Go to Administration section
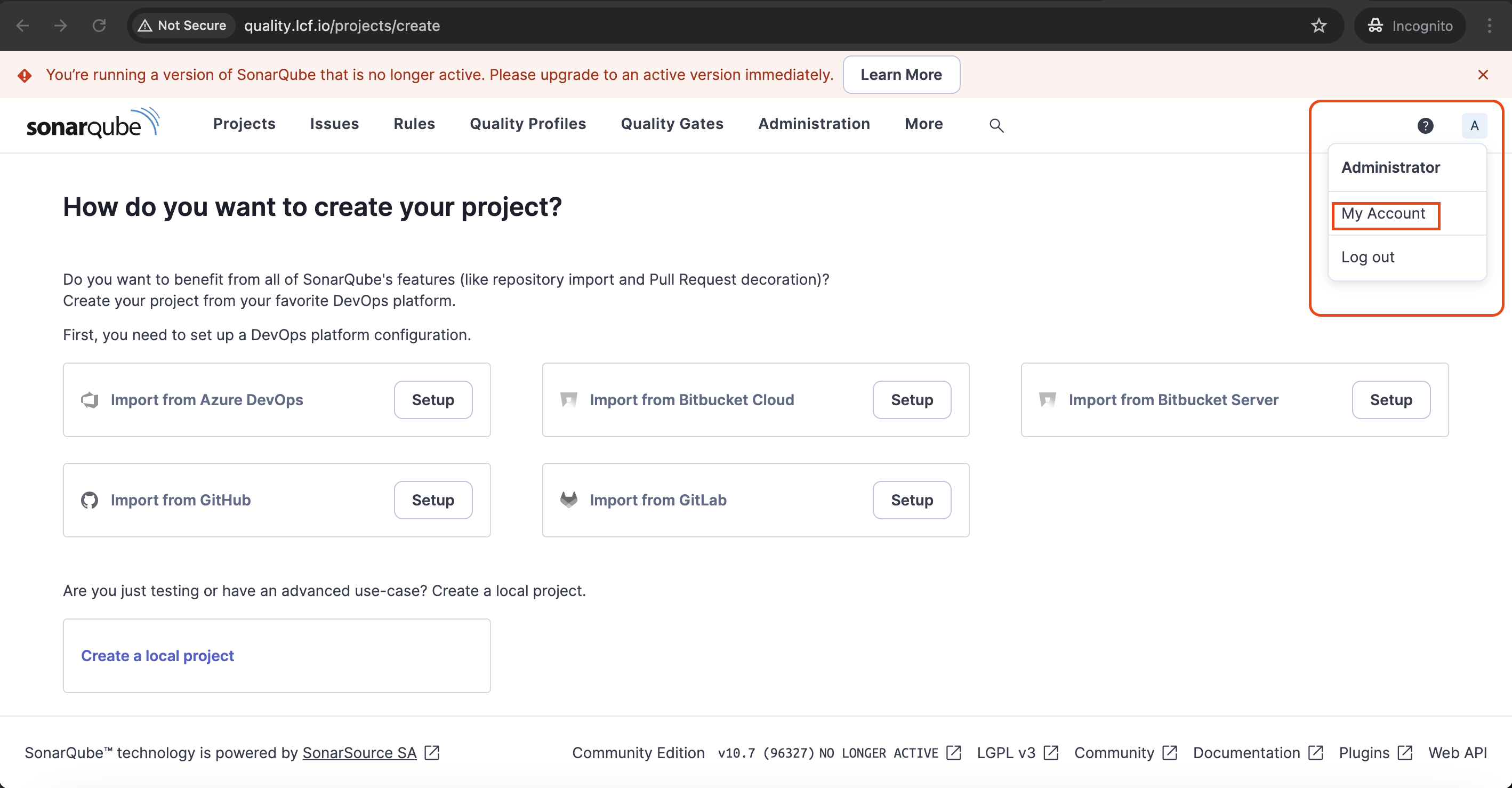The width and height of the screenshot is (1512, 788). (814, 124)
